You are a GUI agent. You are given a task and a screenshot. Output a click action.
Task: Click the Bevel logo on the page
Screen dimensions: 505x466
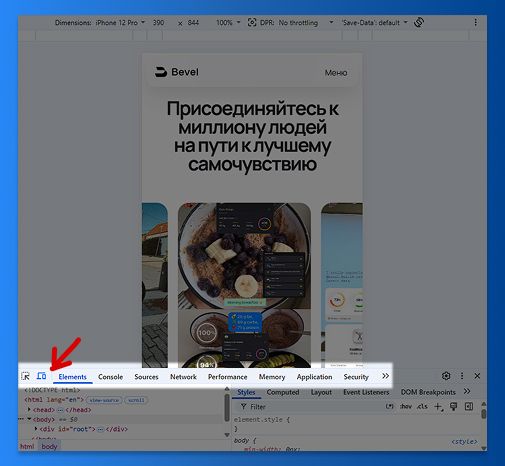coord(177,72)
